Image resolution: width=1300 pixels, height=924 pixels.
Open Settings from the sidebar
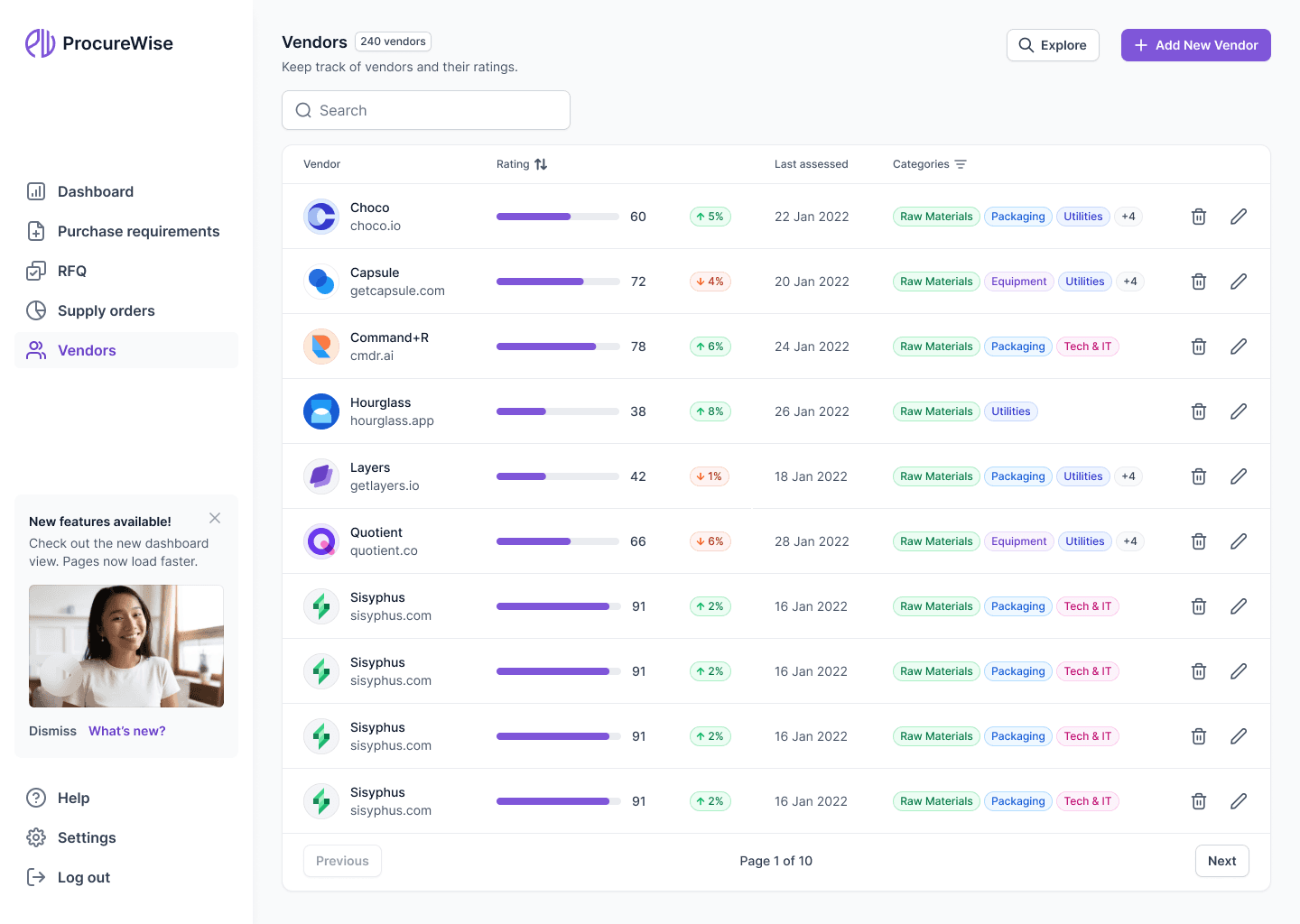126,837
